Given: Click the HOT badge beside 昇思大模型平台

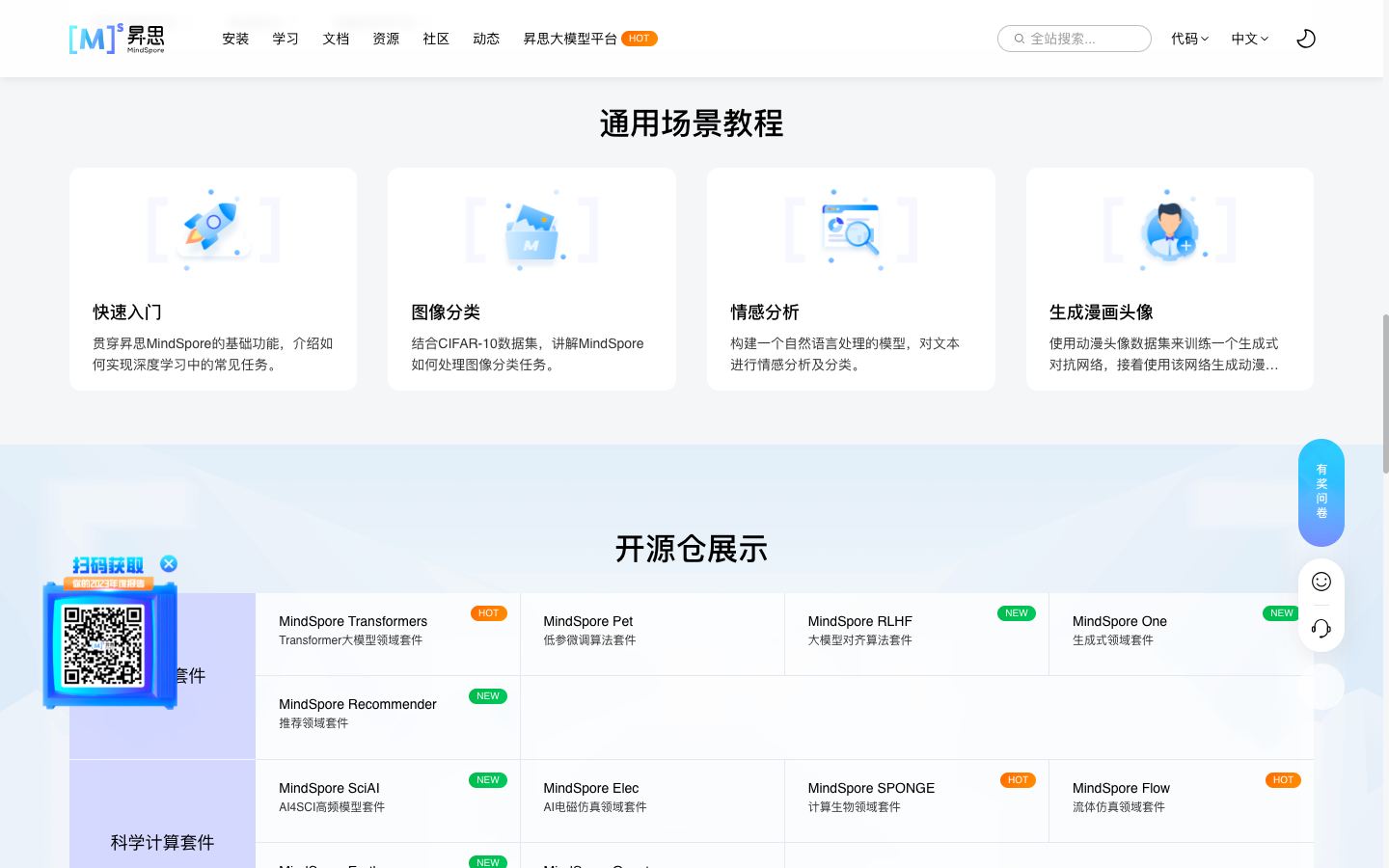Looking at the screenshot, I should point(640,39).
